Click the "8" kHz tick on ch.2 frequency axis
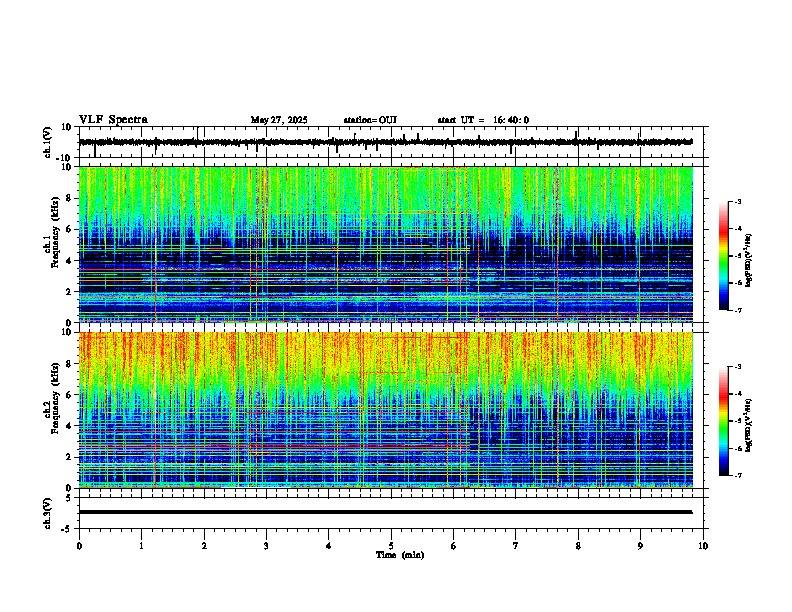This screenshot has width=792, height=612. coord(69,364)
